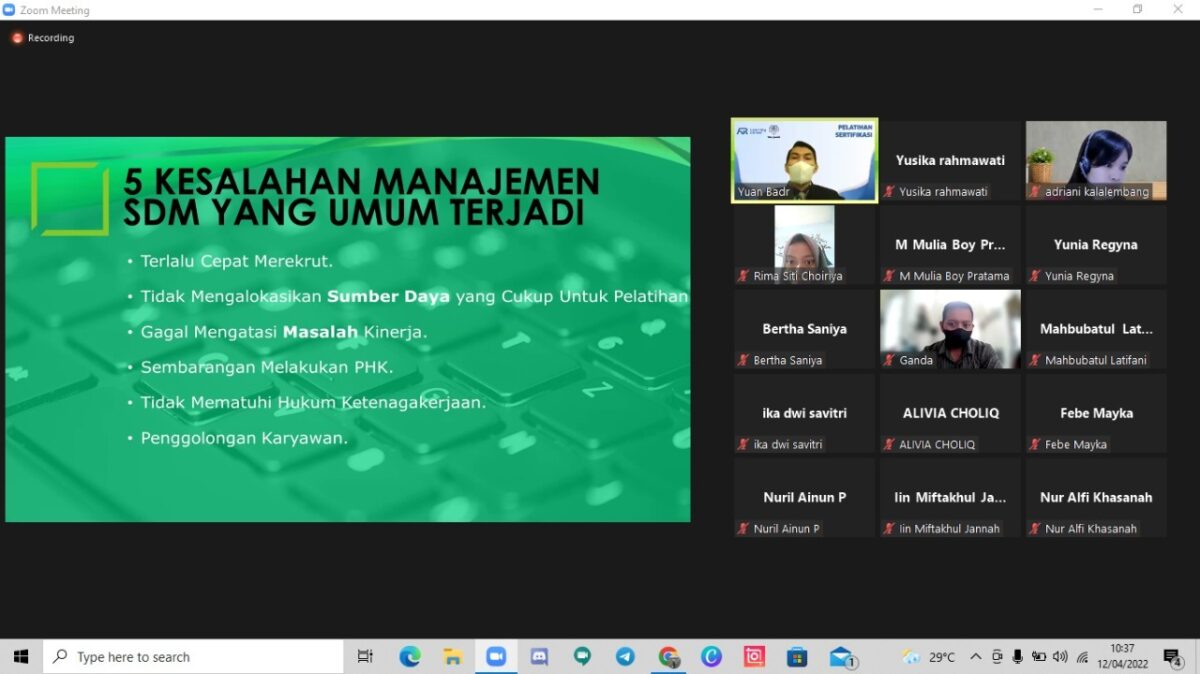
Task: Click muted mic icon on ALIVIA CHOLIQ tile
Action: pyautogui.click(x=888, y=444)
